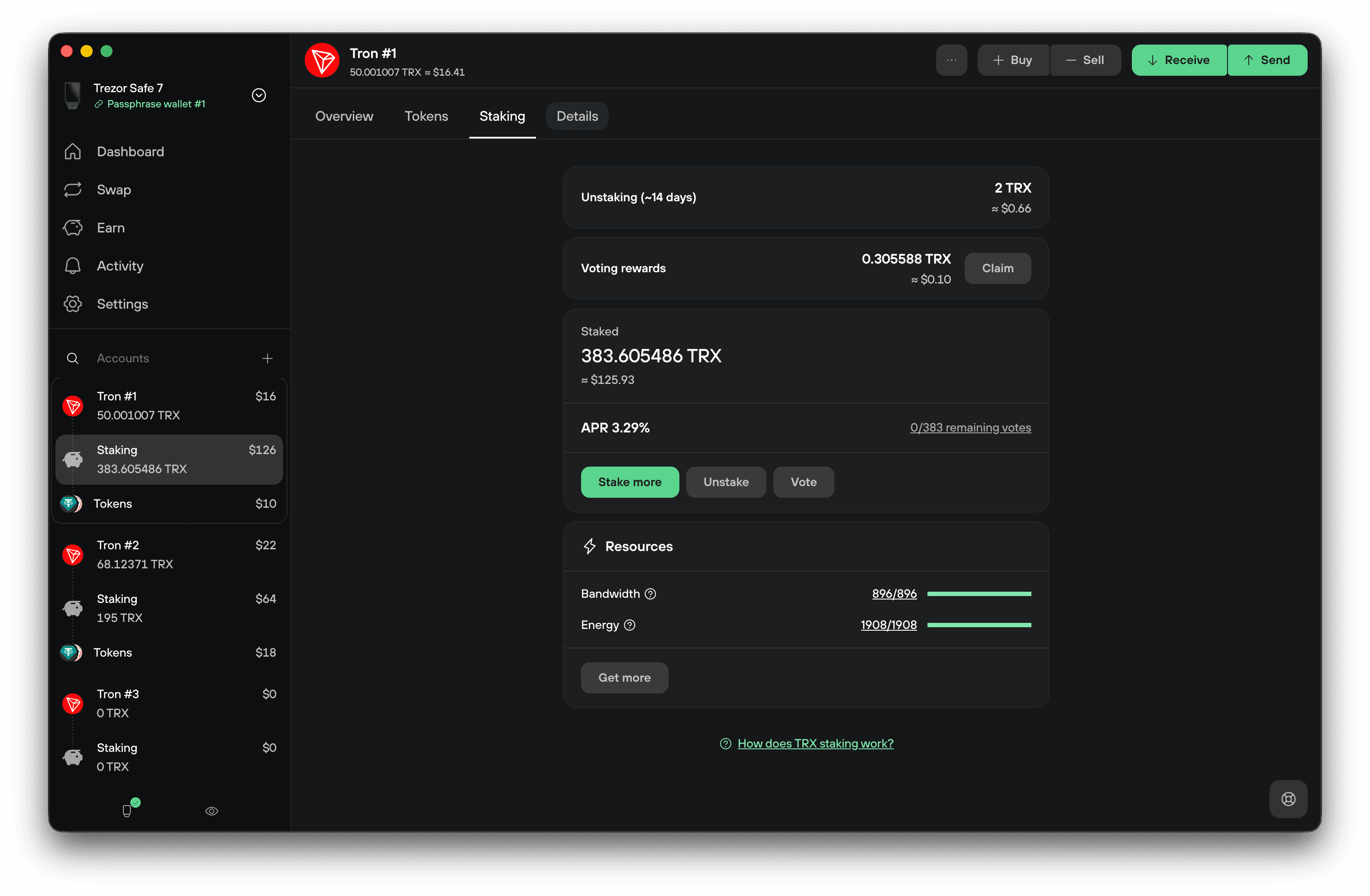Click the Unstake button
The height and width of the screenshot is (896, 1370).
coord(726,482)
